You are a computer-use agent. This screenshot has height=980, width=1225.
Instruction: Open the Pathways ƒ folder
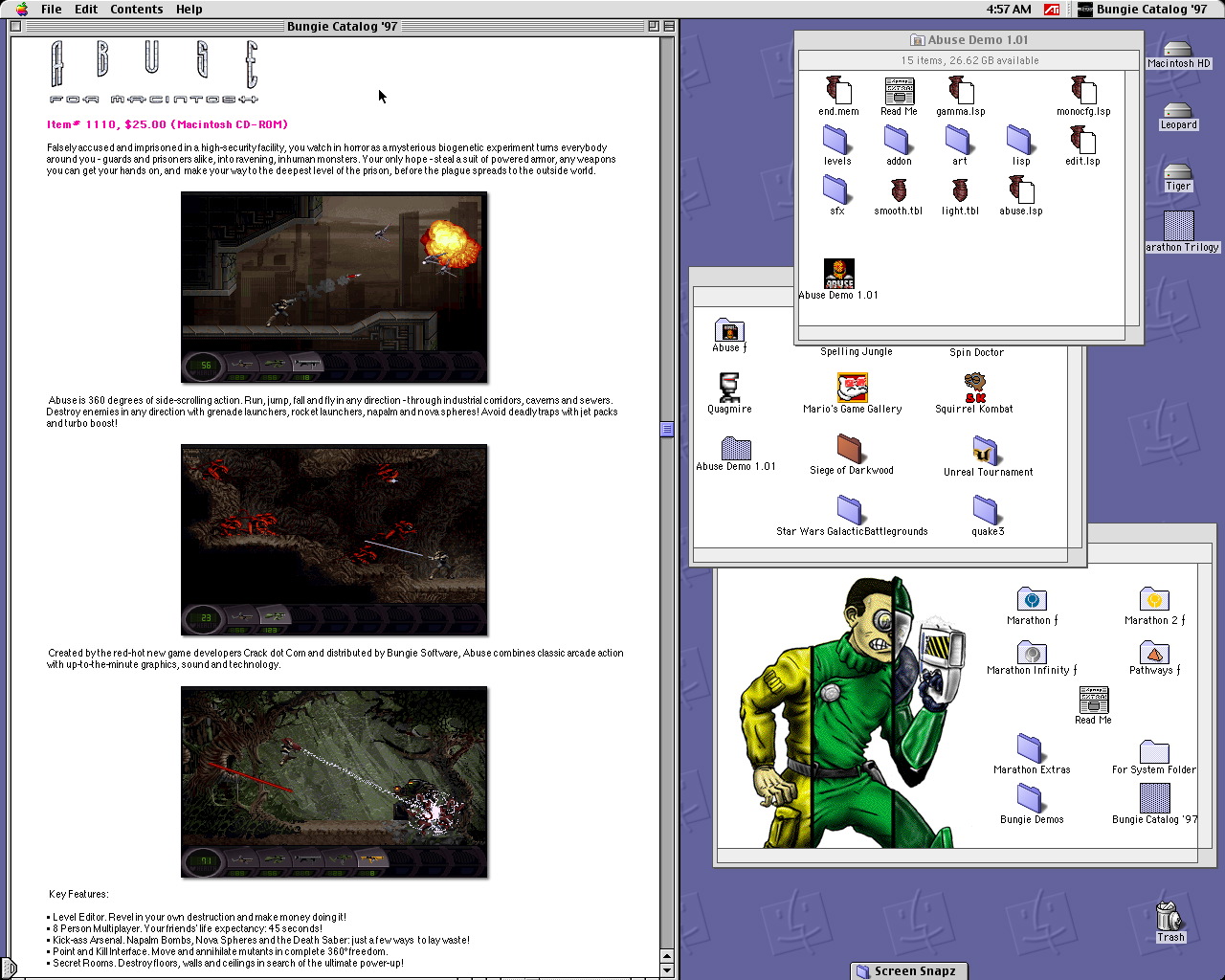tap(1154, 653)
